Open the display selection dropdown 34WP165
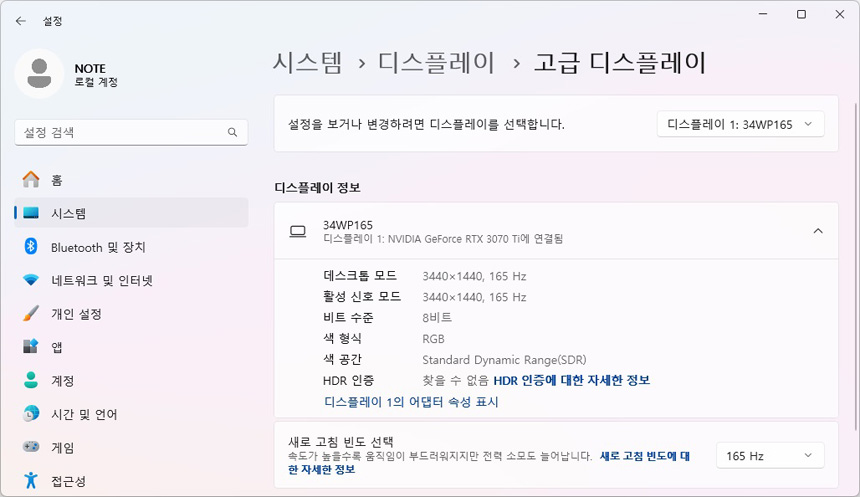This screenshot has height=497, width=860. click(x=740, y=124)
